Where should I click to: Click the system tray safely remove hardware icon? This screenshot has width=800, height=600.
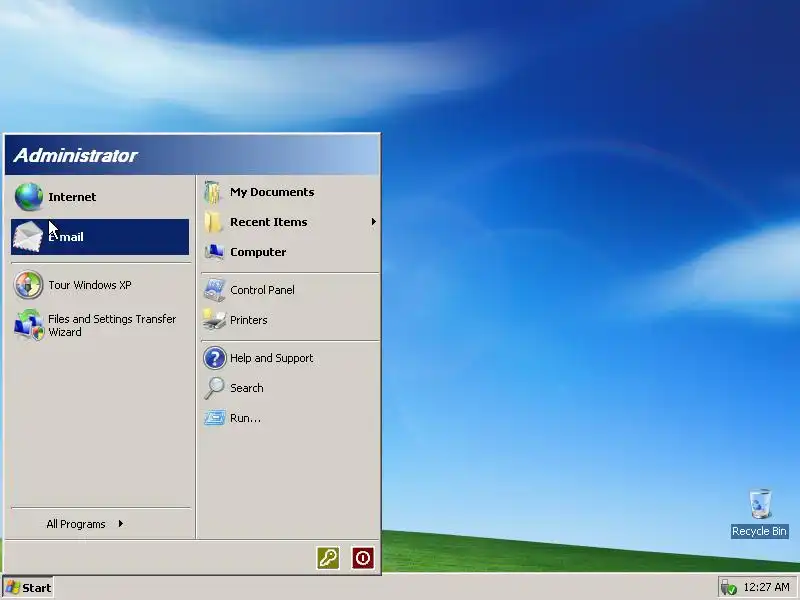pyautogui.click(x=729, y=588)
